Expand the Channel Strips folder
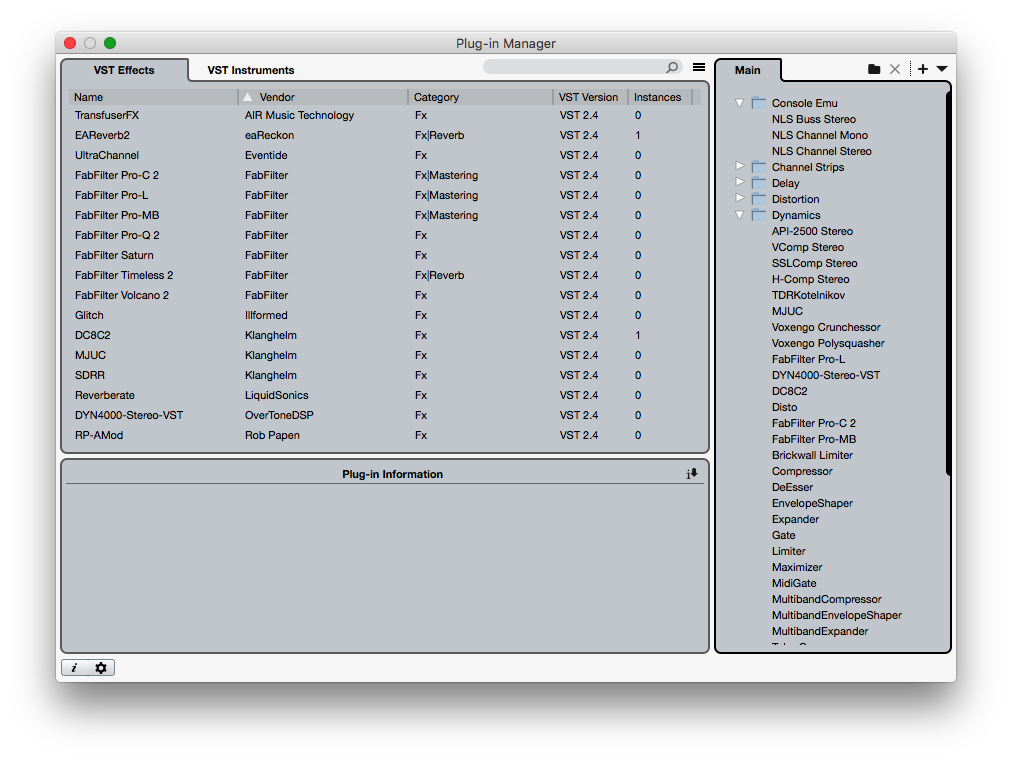Image resolution: width=1012 pixels, height=762 pixels. [739, 167]
